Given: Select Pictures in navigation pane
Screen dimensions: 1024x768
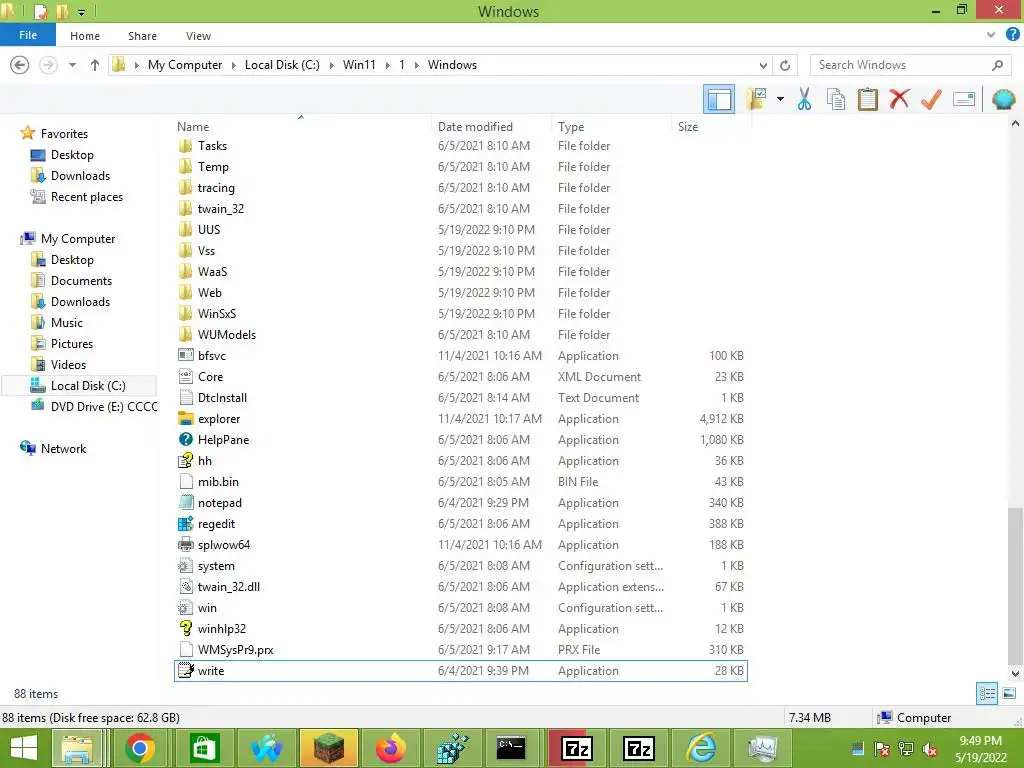Looking at the screenshot, I should coord(72,344).
